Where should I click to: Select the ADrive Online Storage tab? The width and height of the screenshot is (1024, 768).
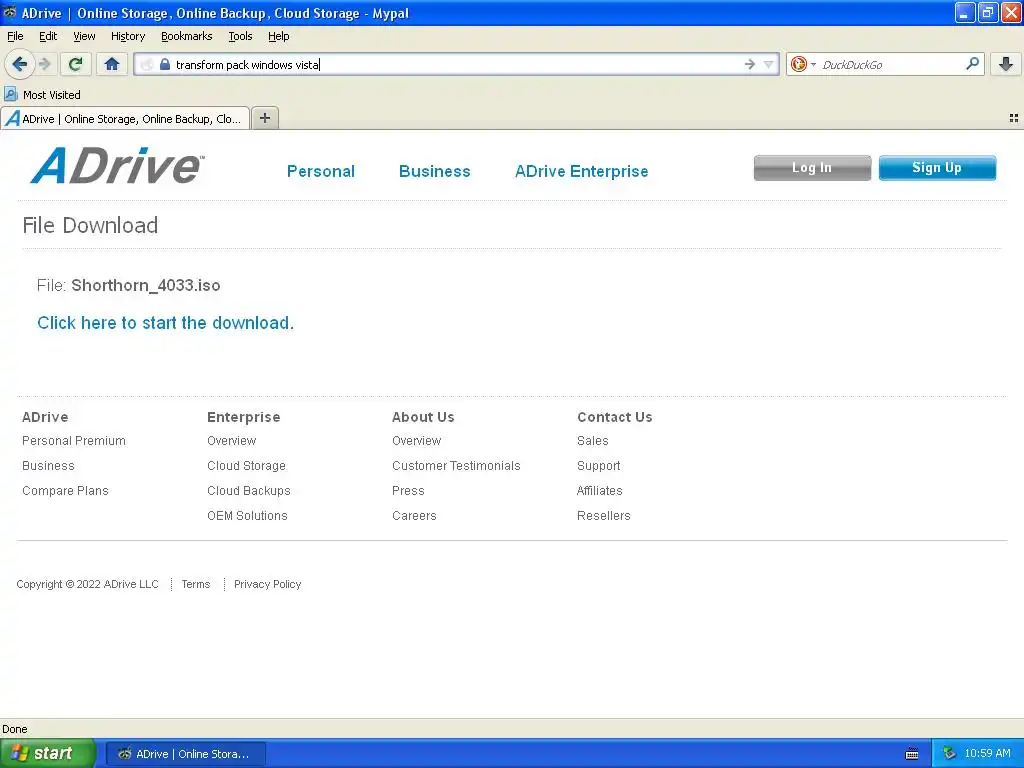pos(125,118)
